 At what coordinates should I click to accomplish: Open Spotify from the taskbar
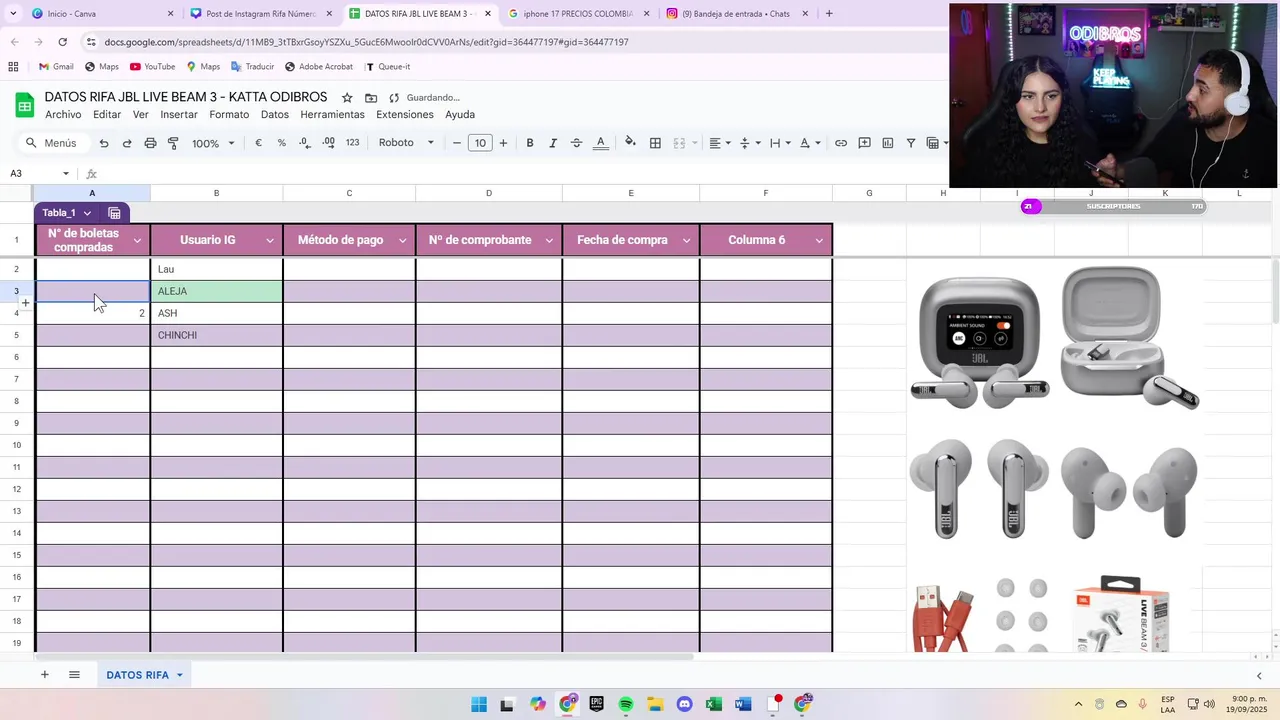tap(626, 704)
